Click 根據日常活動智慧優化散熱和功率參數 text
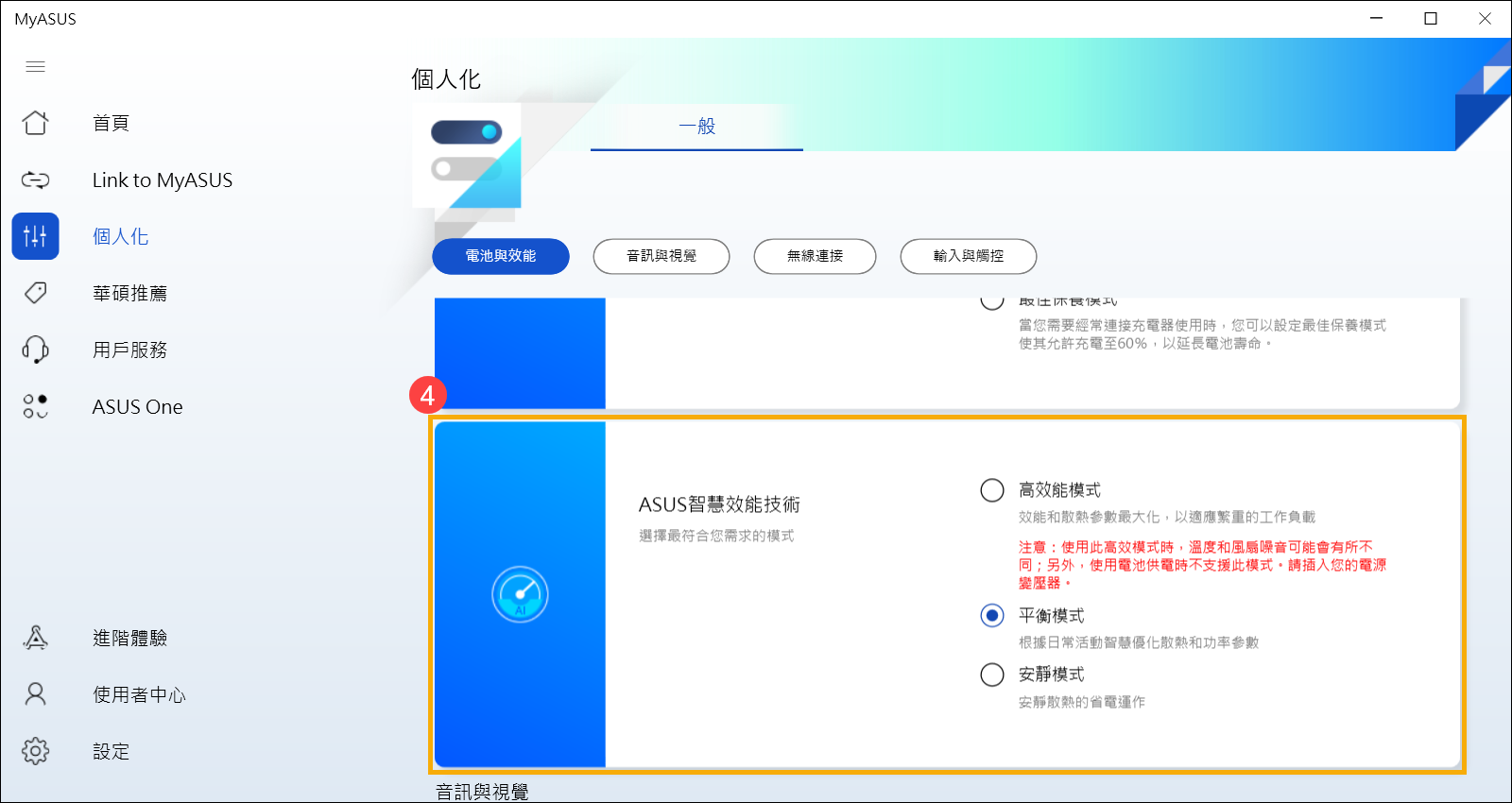The image size is (1512, 803). tap(1139, 642)
